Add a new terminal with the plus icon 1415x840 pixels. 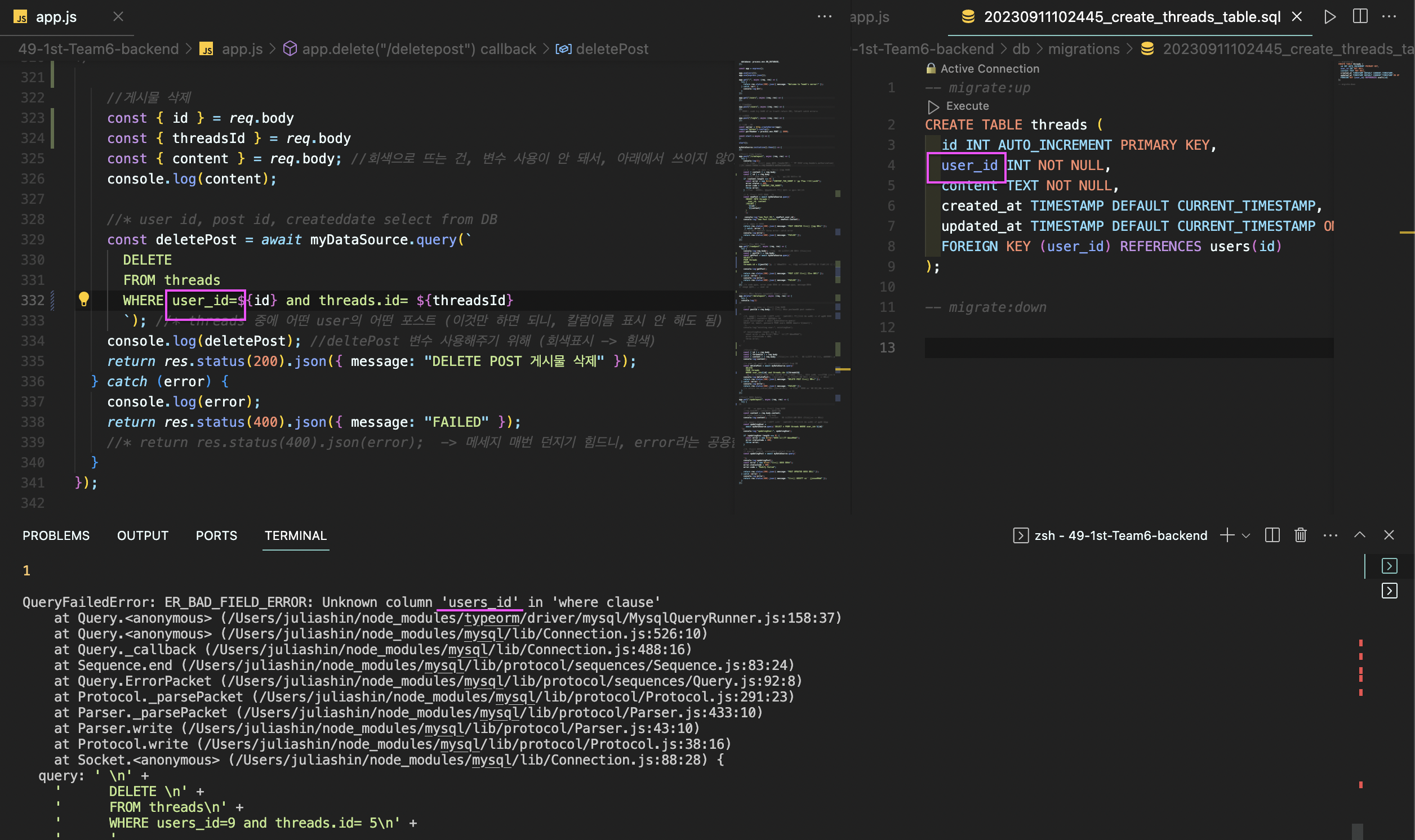pos(1226,535)
